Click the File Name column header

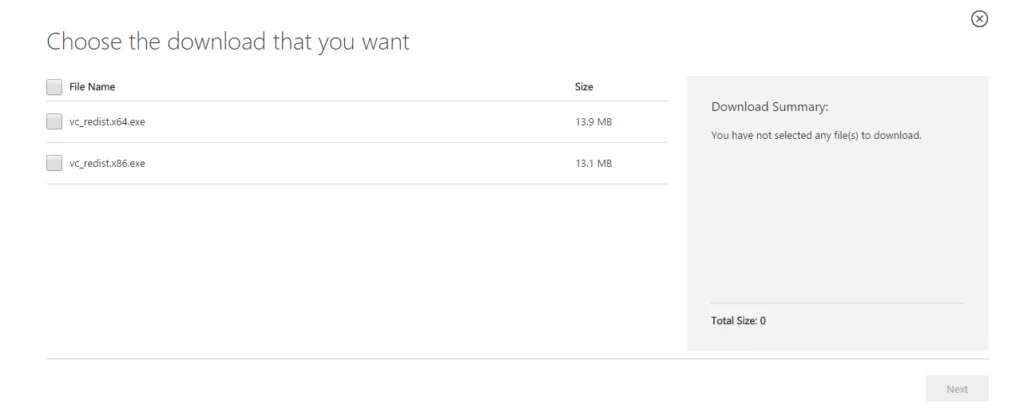(92, 87)
